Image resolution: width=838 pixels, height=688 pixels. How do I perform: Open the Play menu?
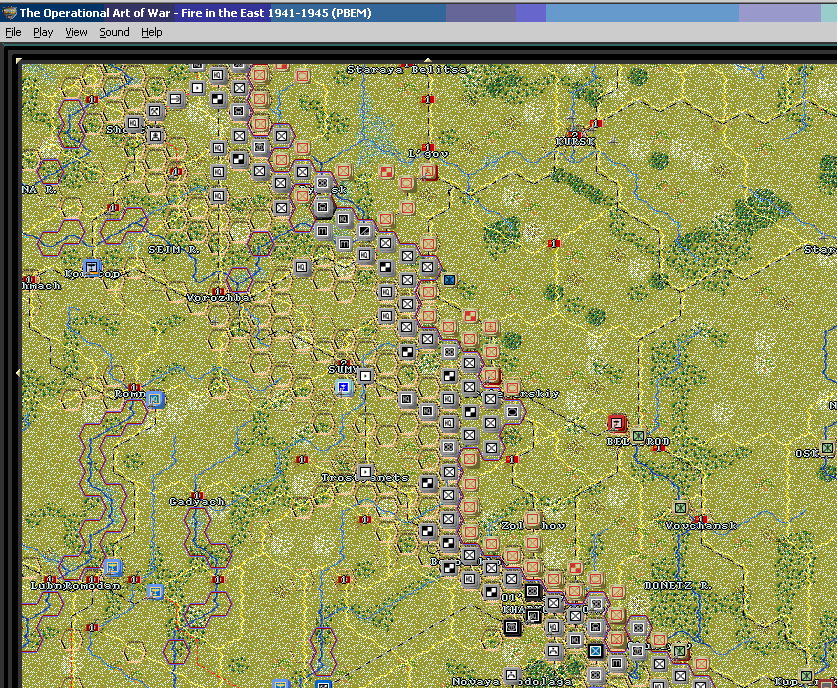[x=43, y=32]
